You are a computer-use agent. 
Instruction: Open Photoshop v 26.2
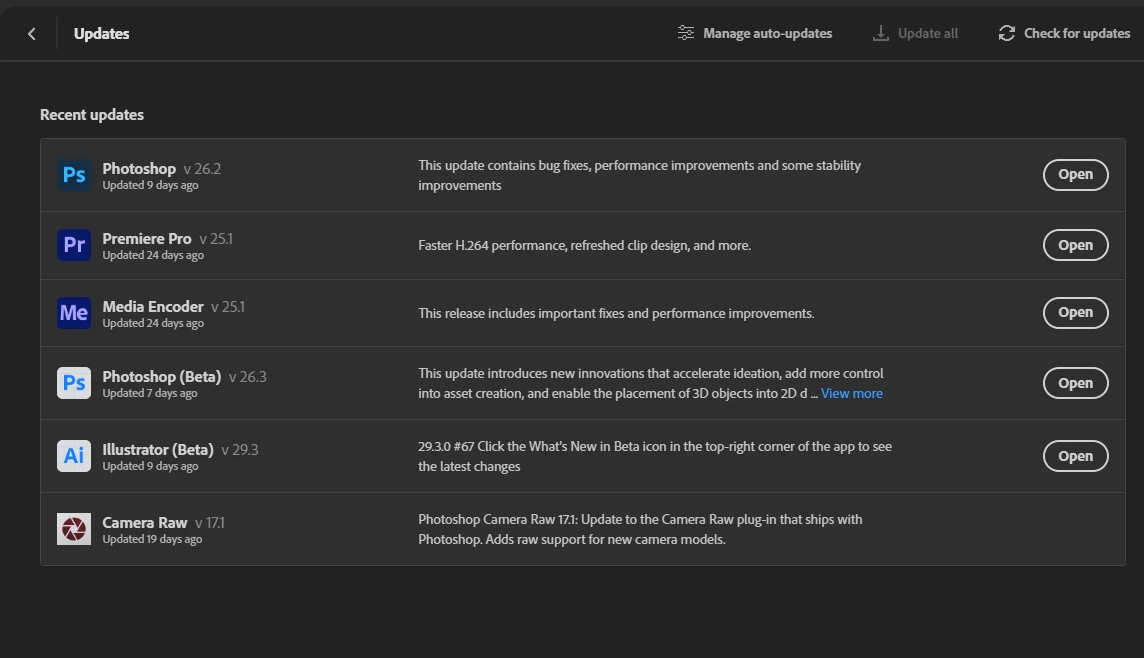point(1075,174)
